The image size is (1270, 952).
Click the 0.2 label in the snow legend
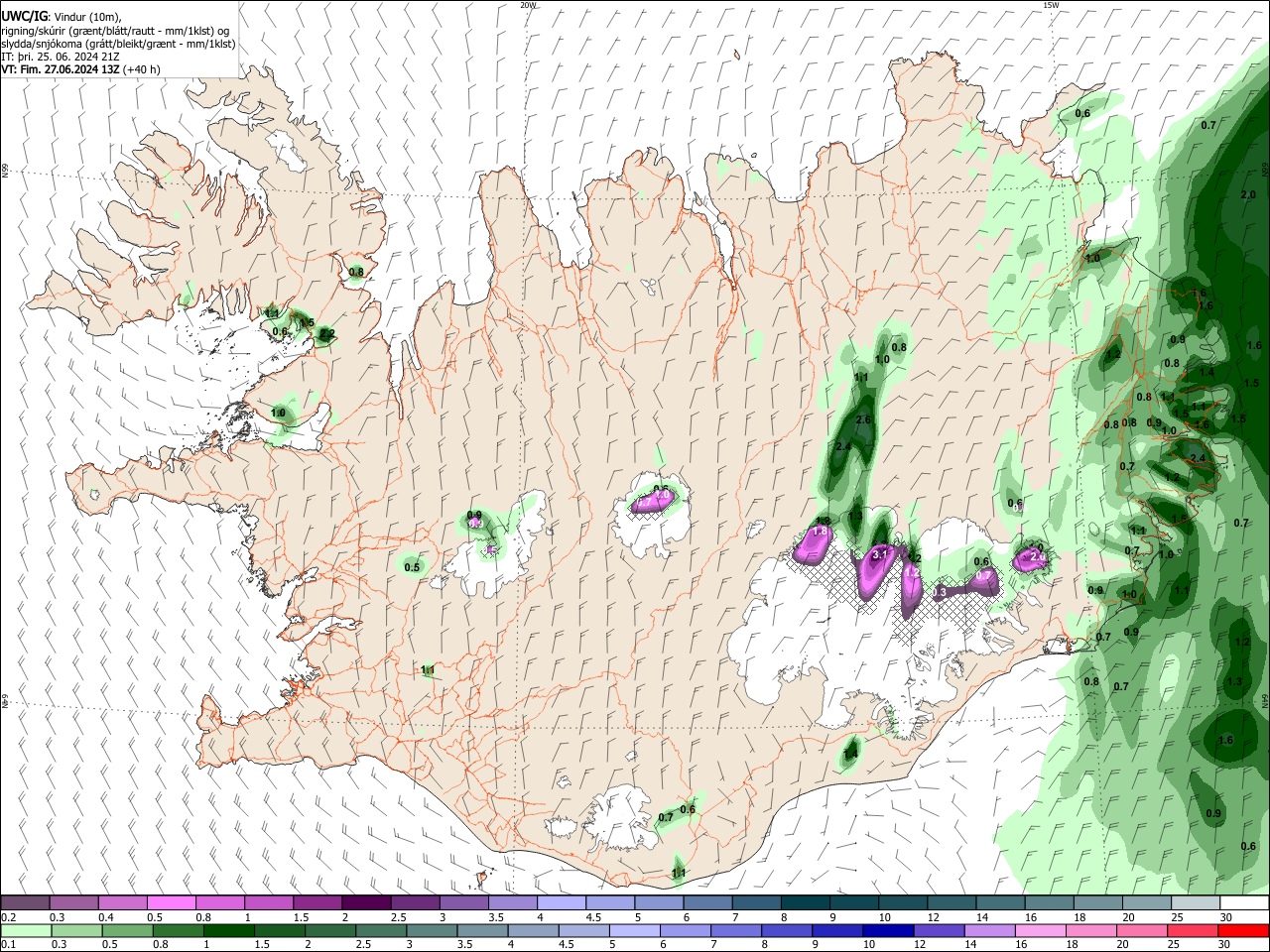point(9,917)
